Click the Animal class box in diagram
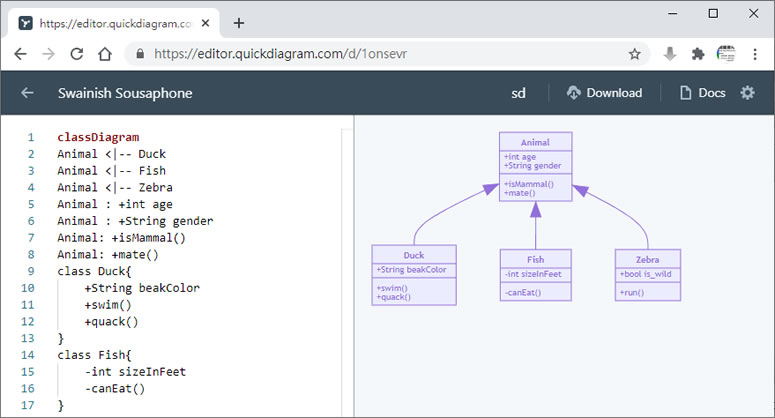 535,166
